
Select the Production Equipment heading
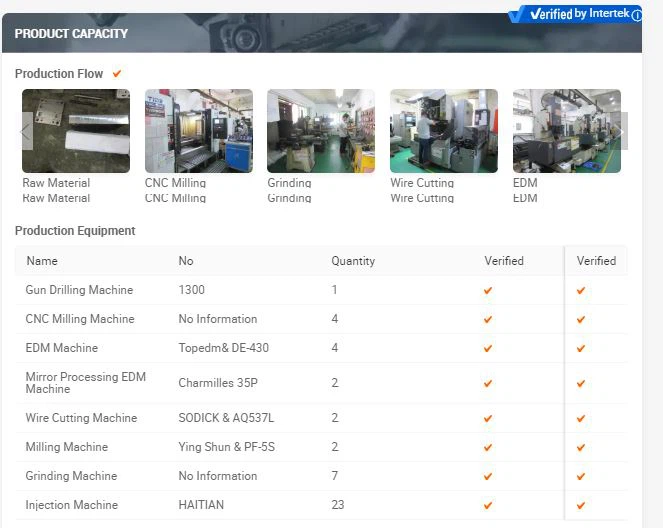[x=75, y=231]
